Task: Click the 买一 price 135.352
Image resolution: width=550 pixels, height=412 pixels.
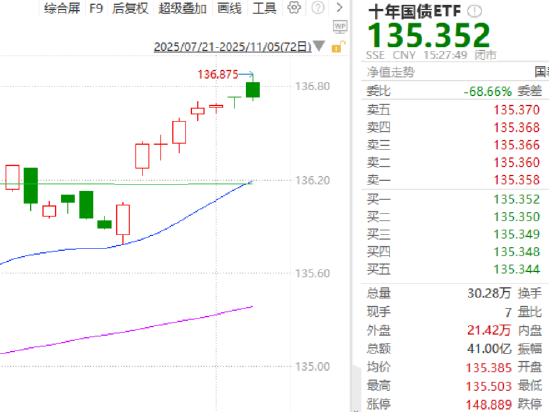Action: tap(517, 199)
